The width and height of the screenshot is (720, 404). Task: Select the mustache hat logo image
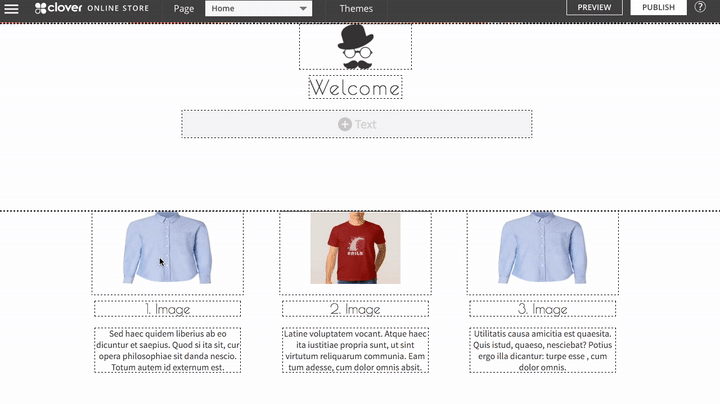pyautogui.click(x=355, y=47)
